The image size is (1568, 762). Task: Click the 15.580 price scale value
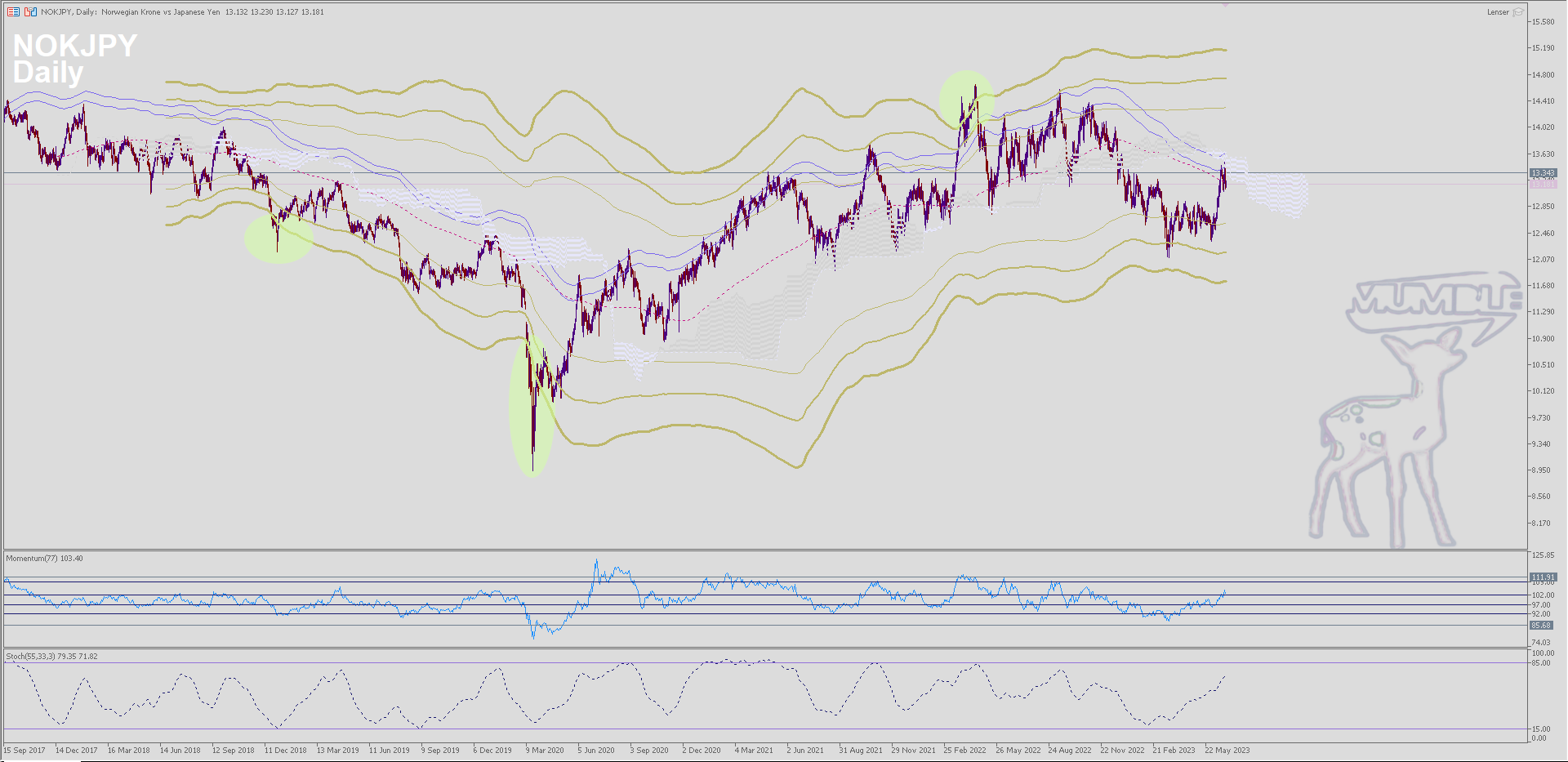click(1543, 22)
